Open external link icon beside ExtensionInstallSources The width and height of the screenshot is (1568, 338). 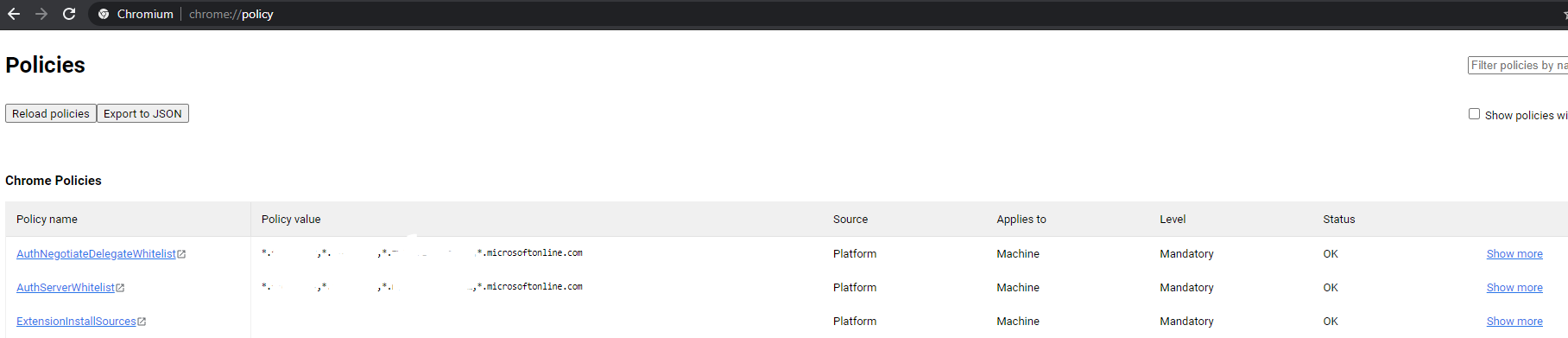pyautogui.click(x=142, y=322)
